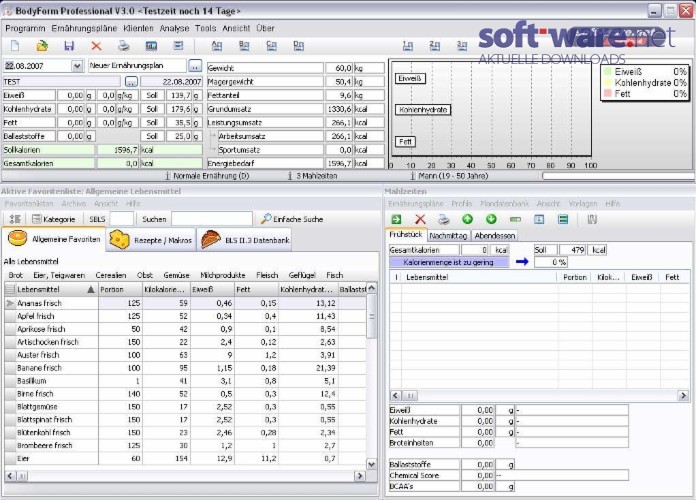Open the Programm menu

coord(25,28)
